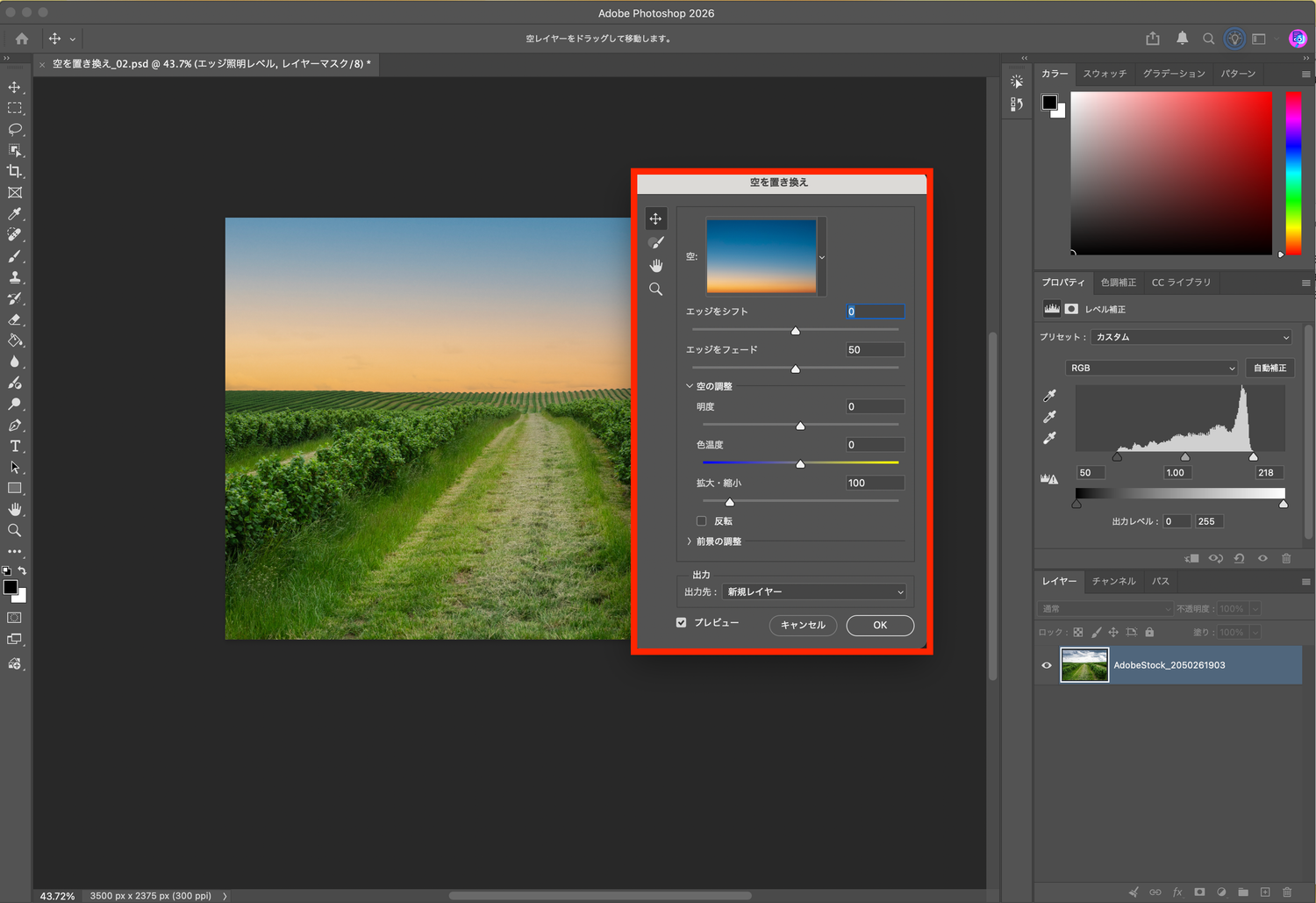Click the hue spectrum bar in Color panel
Screen dimensions: 1316x903
pyautogui.click(x=1293, y=174)
